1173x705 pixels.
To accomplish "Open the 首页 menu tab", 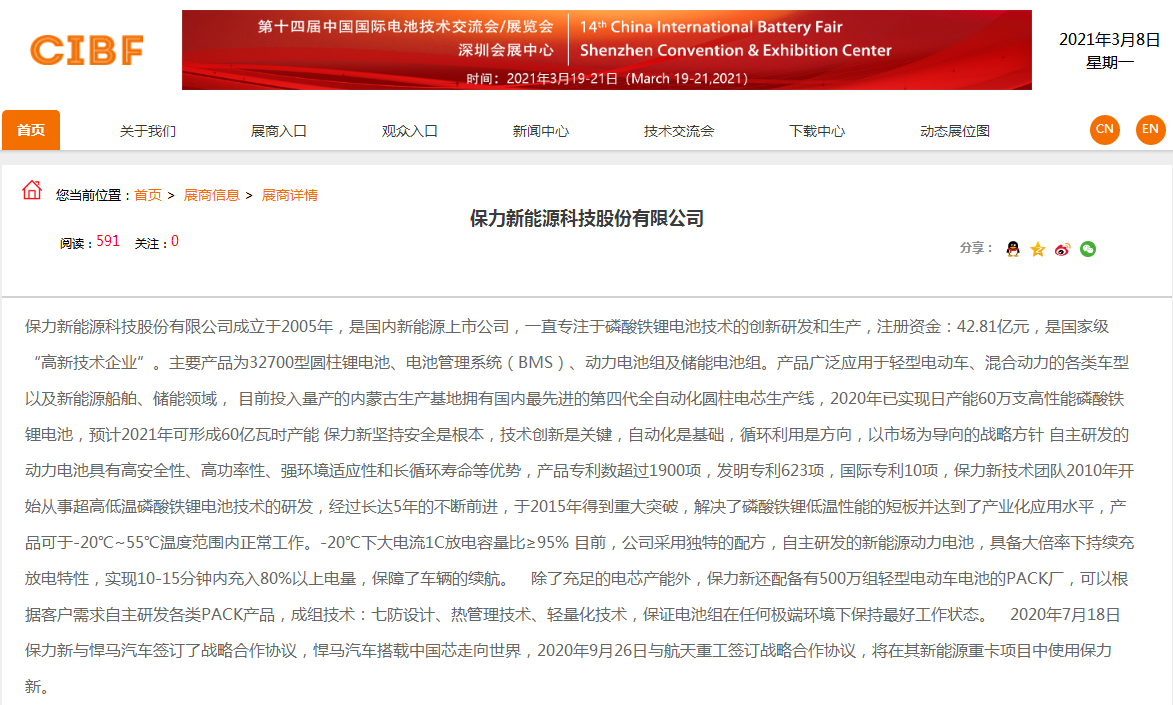I will click(31, 130).
